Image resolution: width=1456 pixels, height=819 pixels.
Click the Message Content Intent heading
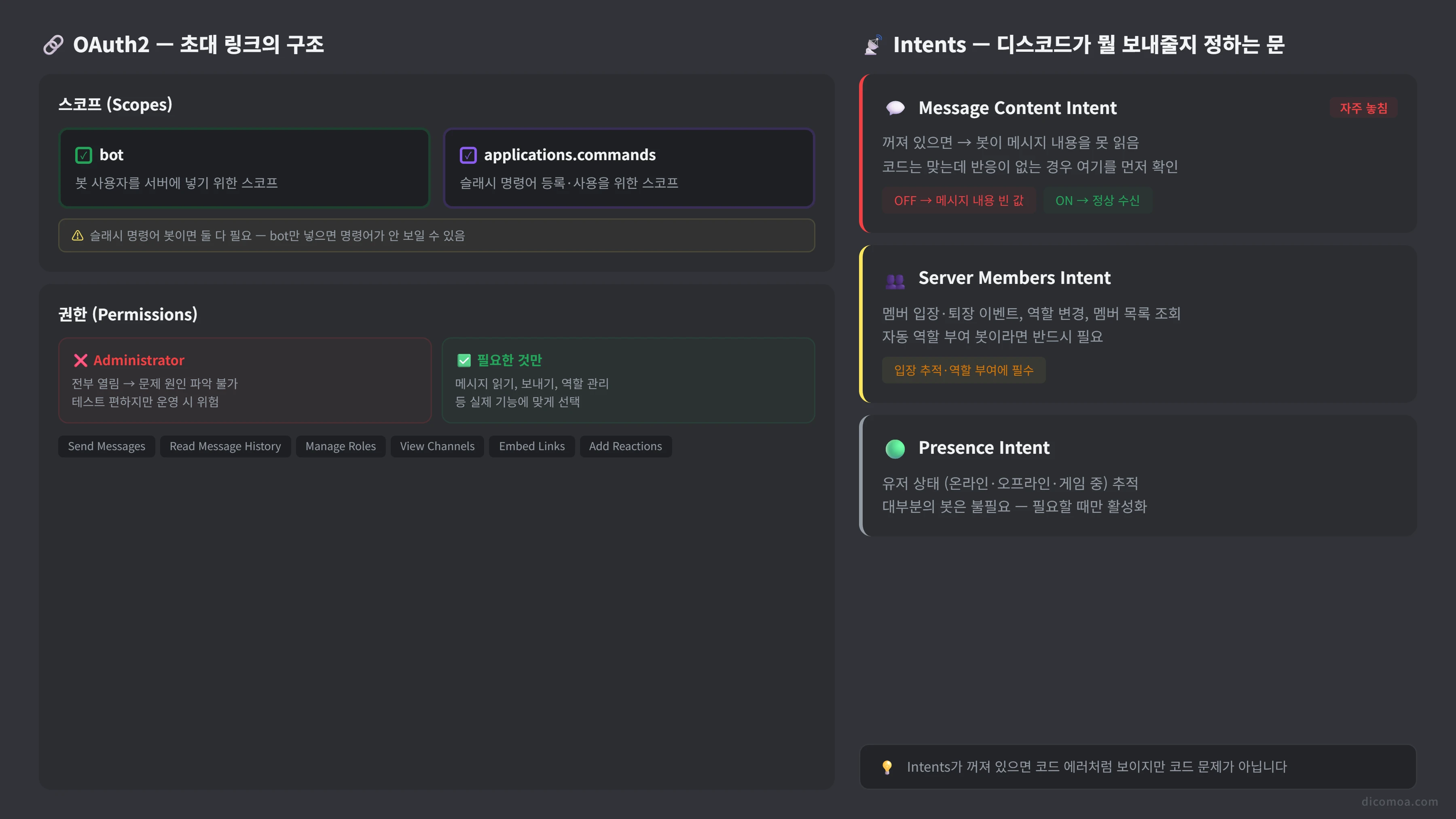1018,108
